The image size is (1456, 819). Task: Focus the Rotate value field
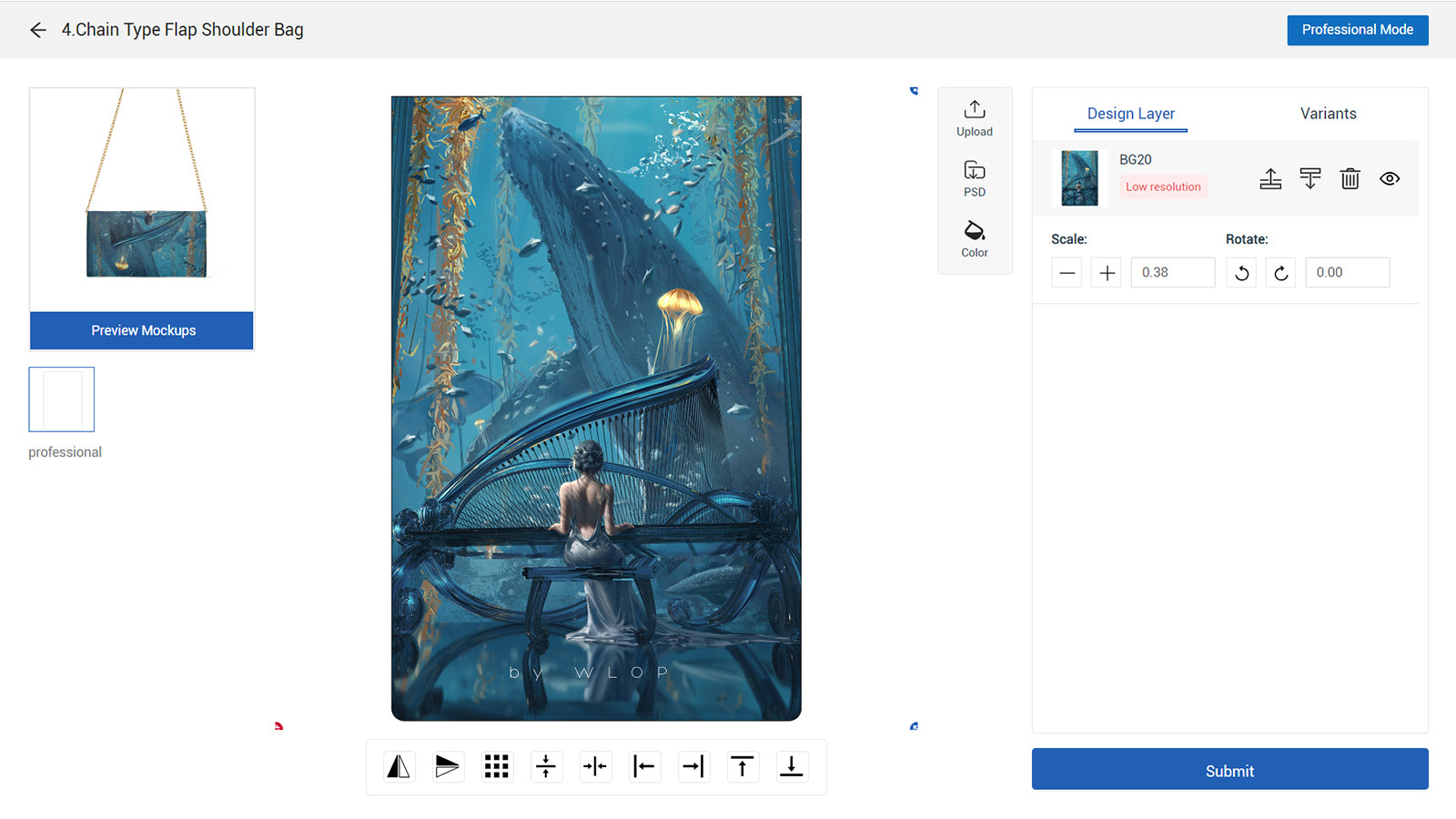click(x=1348, y=272)
